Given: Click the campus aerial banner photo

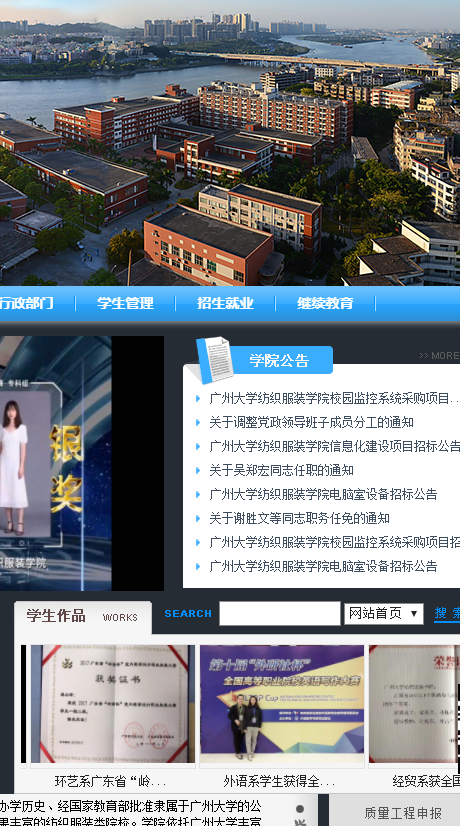Looking at the screenshot, I should pos(230,143).
